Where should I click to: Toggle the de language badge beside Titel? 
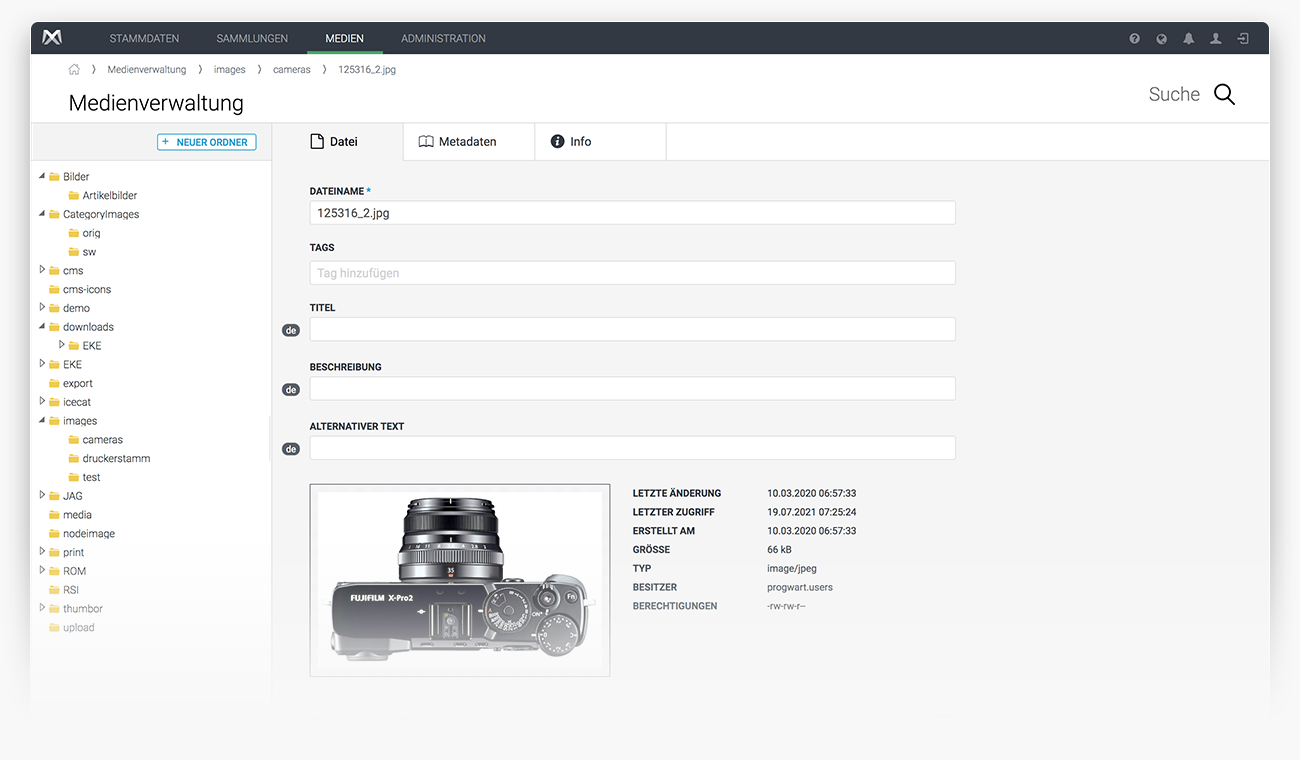click(x=291, y=330)
